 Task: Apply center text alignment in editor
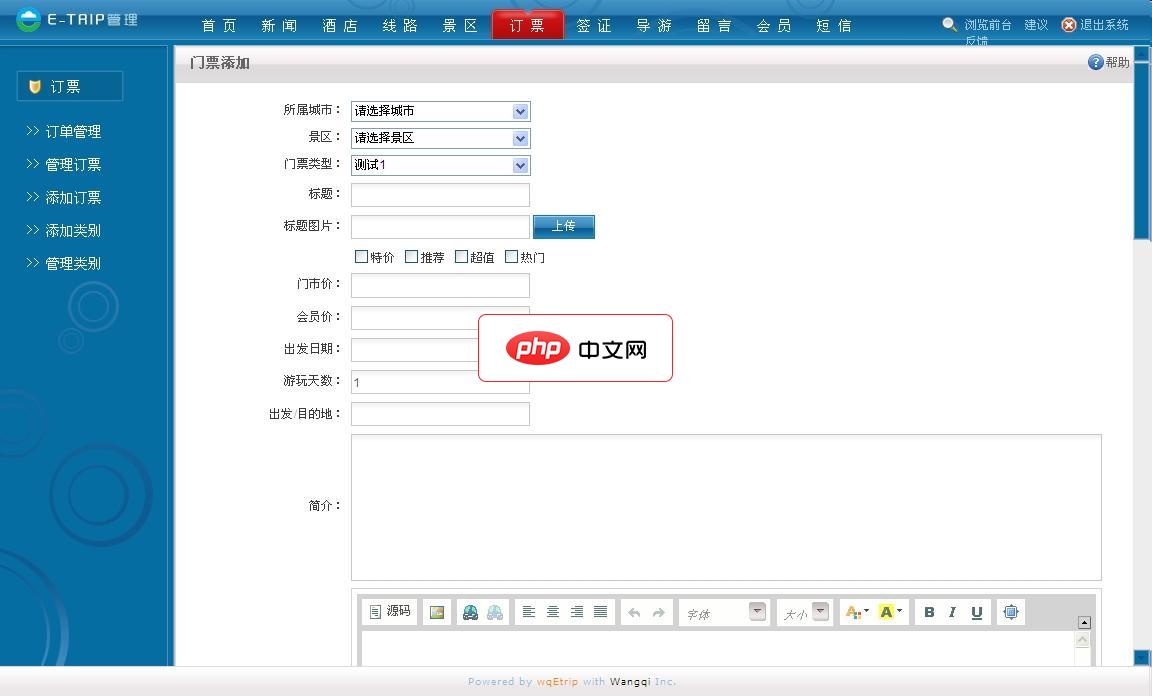click(553, 611)
